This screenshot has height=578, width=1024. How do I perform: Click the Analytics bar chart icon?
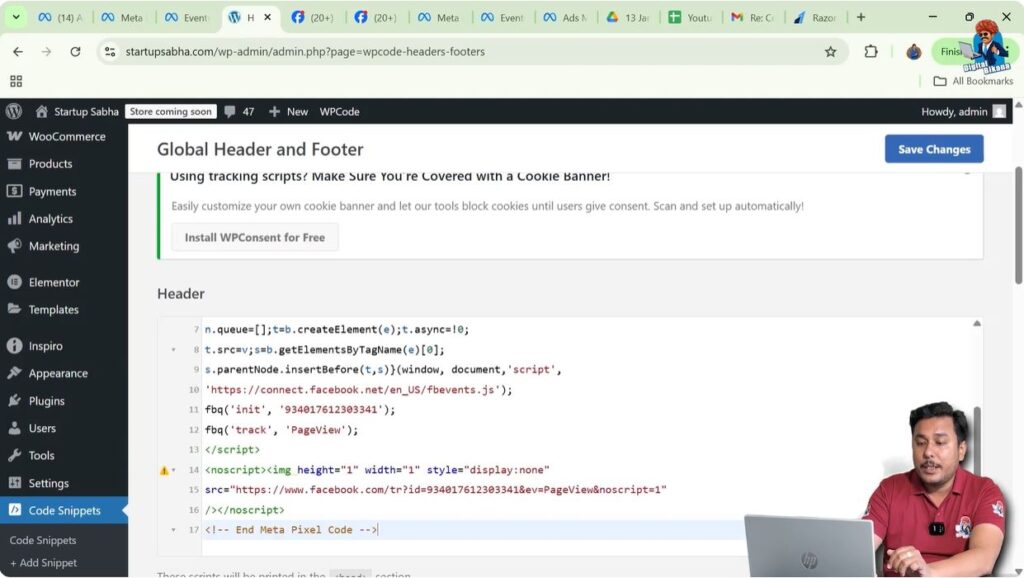pos(14,219)
